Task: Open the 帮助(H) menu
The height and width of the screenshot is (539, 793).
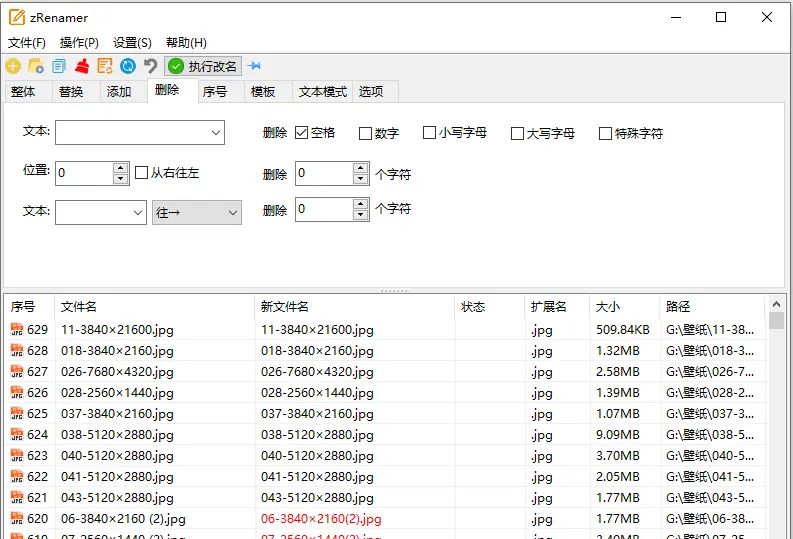Action: point(186,43)
